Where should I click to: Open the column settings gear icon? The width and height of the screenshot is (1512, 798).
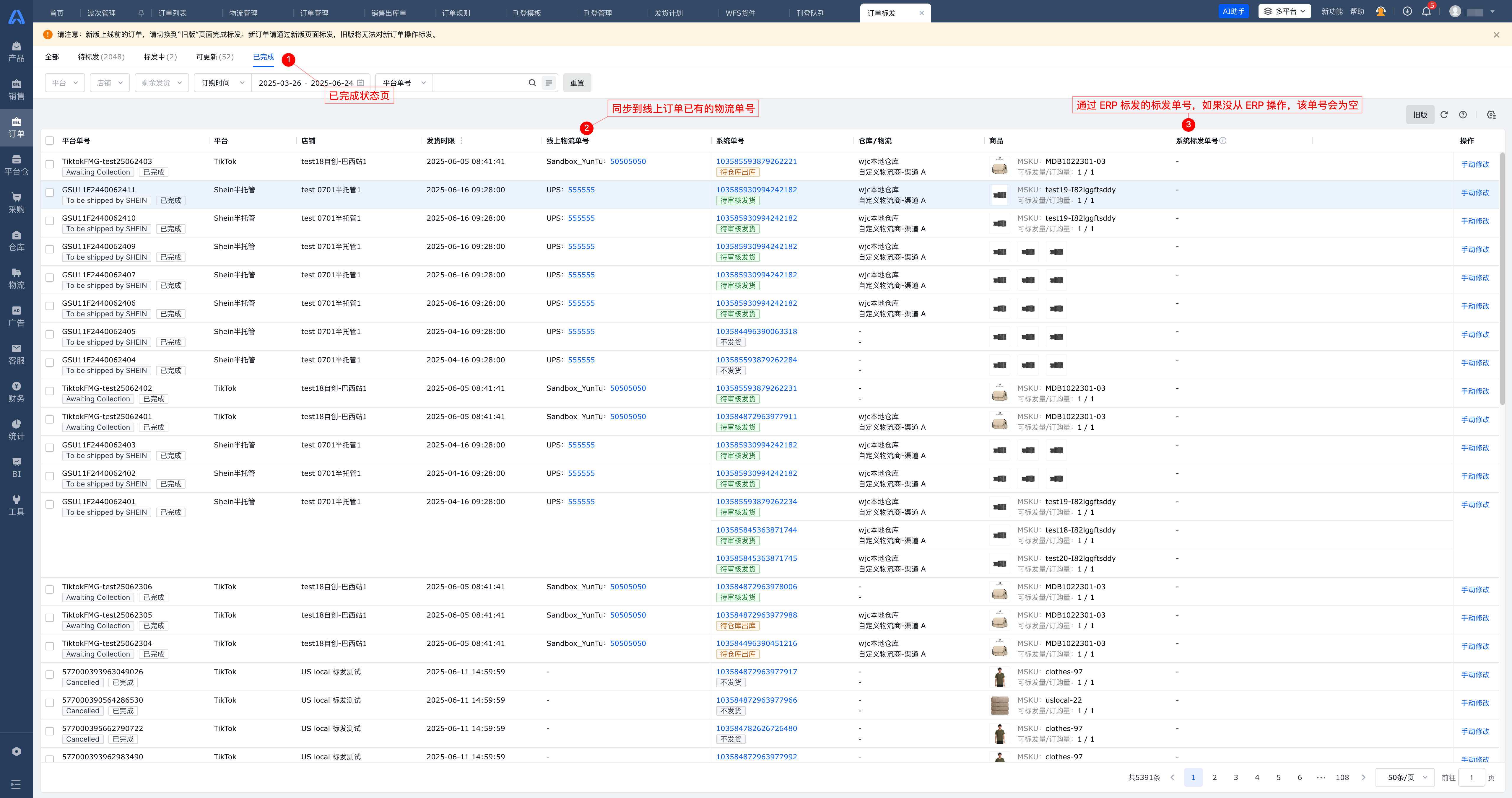(x=1491, y=115)
